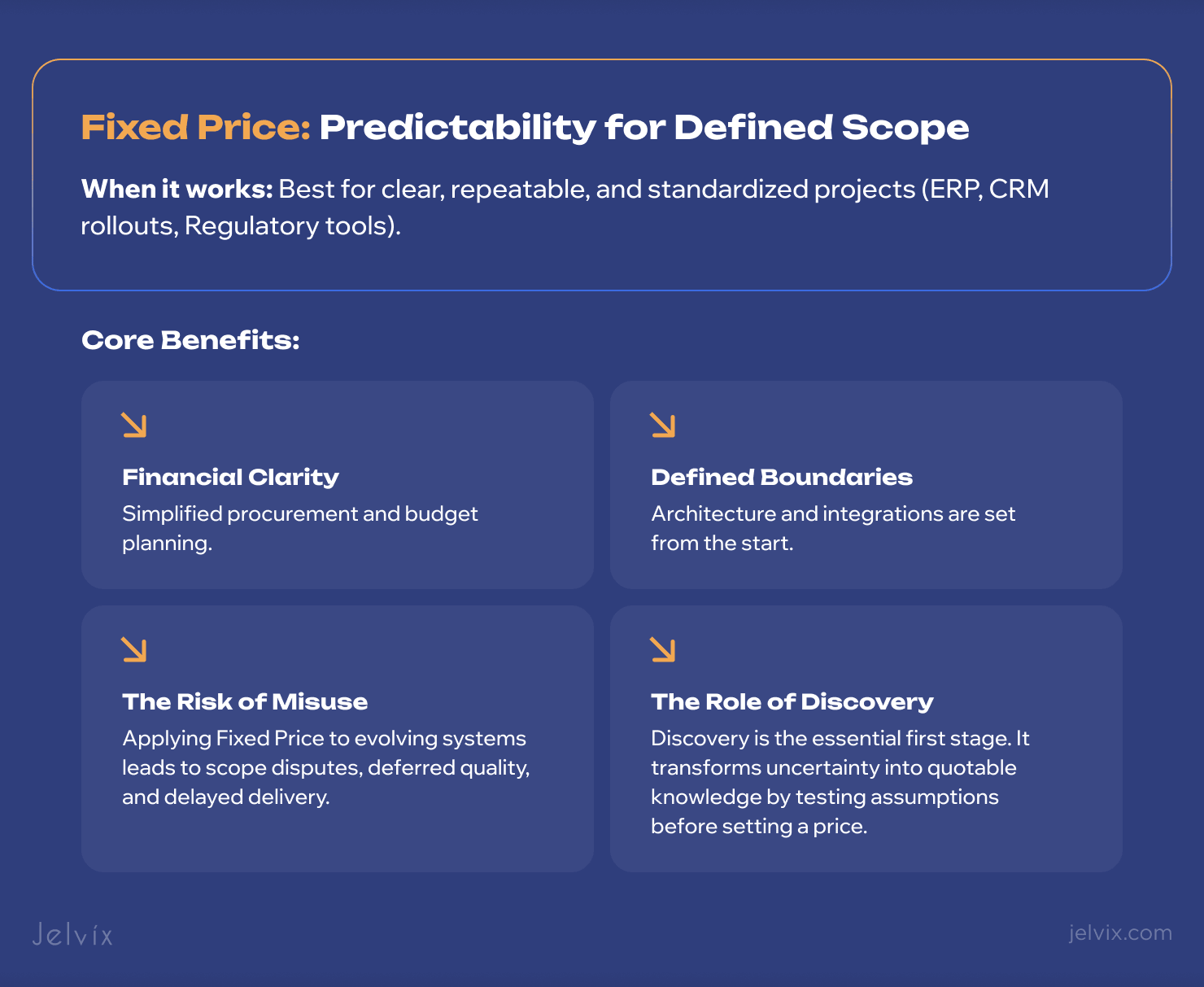Click the 'Discovery is the essential first stage' paragraph
Image resolution: width=1204 pixels, height=987 pixels.
[840, 782]
